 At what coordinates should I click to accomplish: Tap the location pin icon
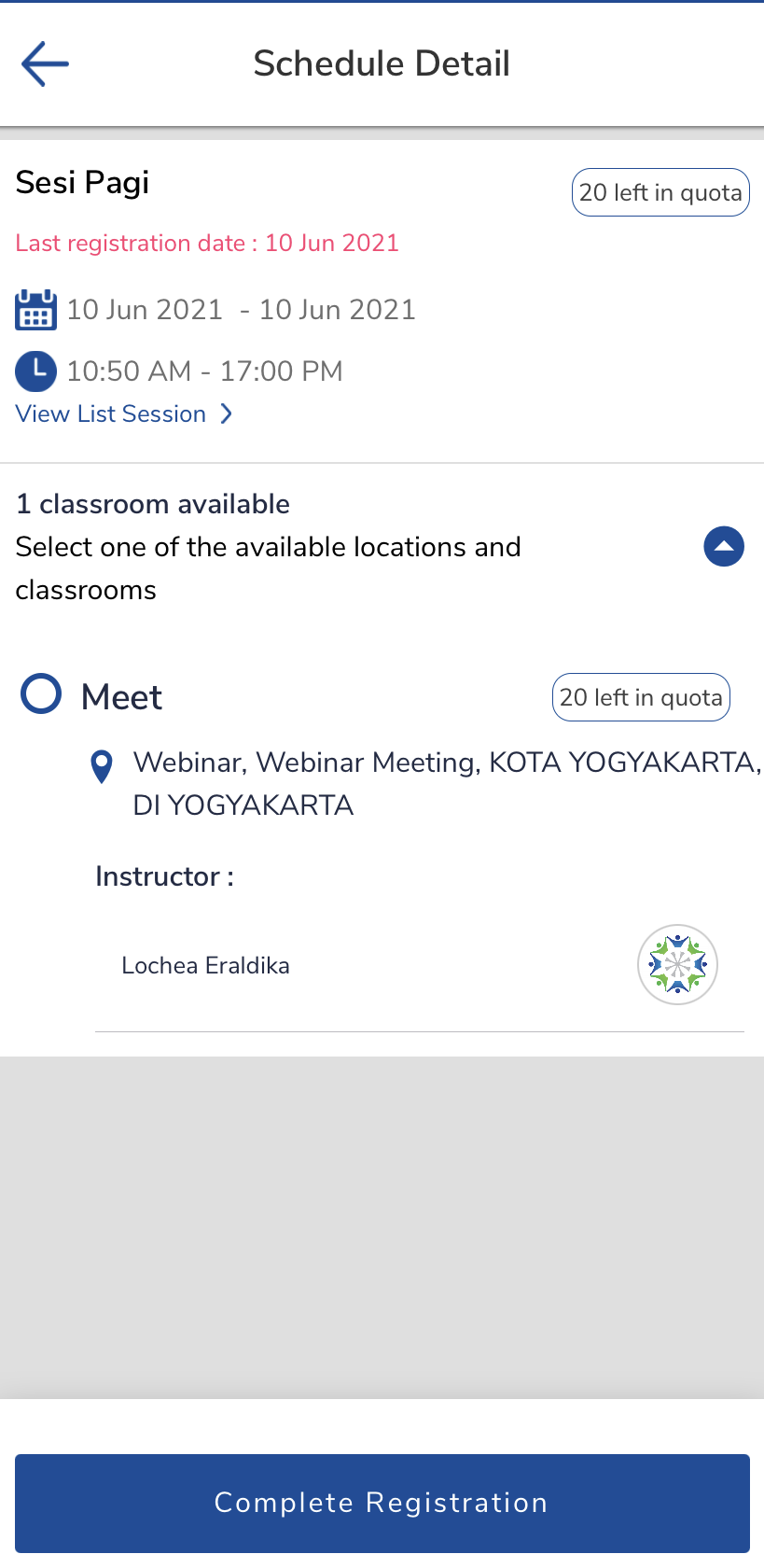coord(102,766)
